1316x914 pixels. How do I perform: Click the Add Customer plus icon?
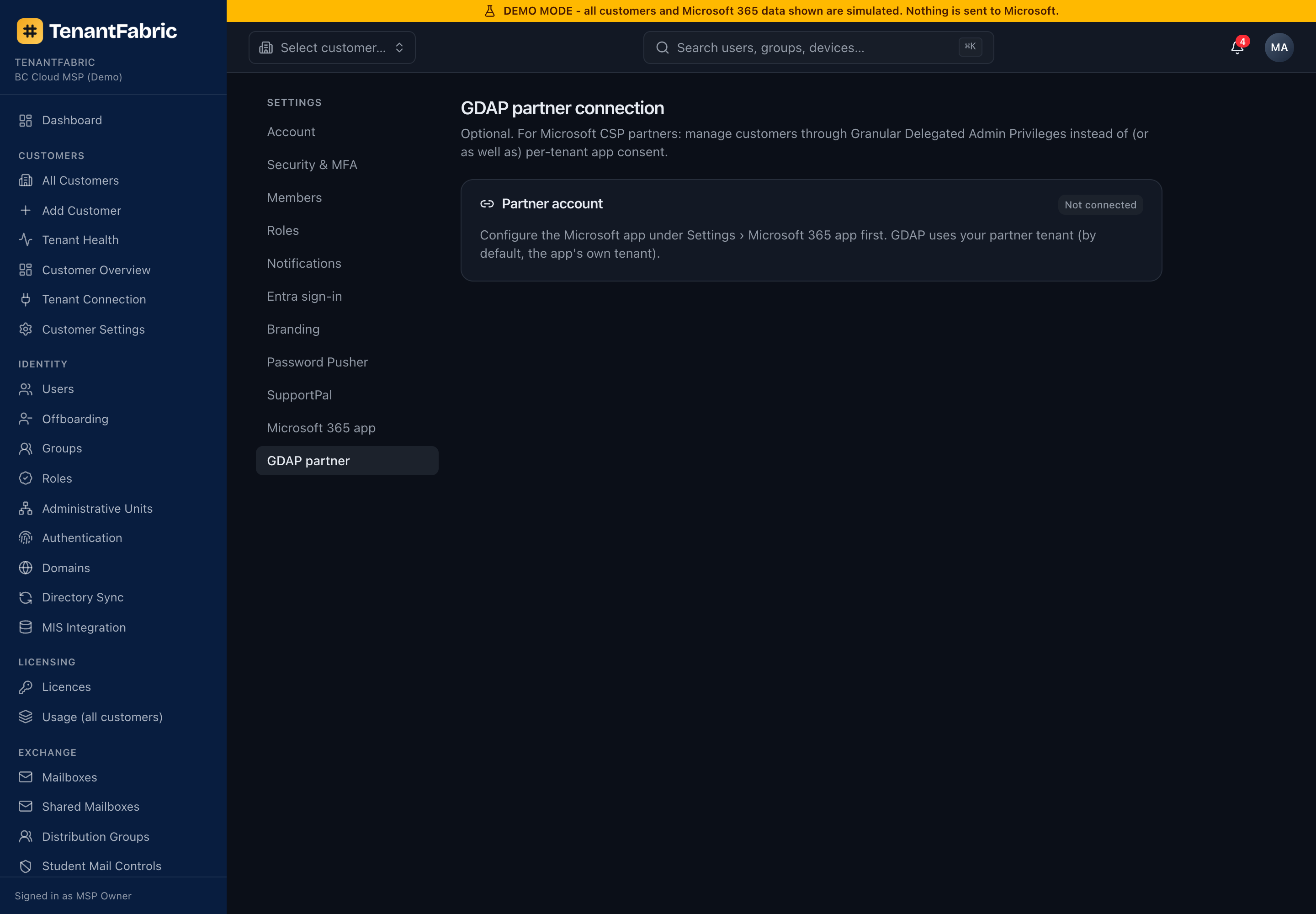pos(25,210)
